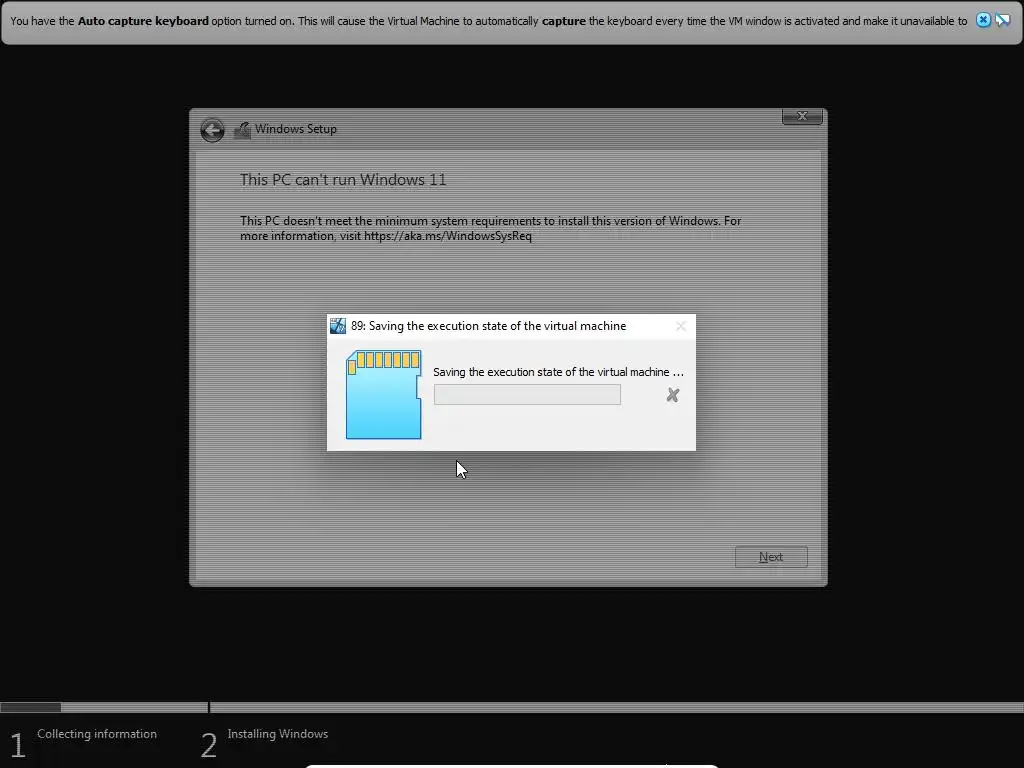1024x768 pixels.
Task: Dismiss the Auto capture keyboard notification
Action: (983, 20)
